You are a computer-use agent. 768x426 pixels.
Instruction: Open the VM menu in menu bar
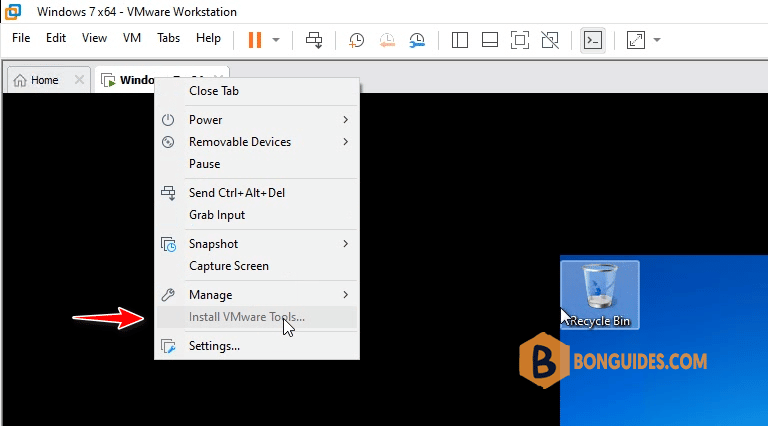132,38
